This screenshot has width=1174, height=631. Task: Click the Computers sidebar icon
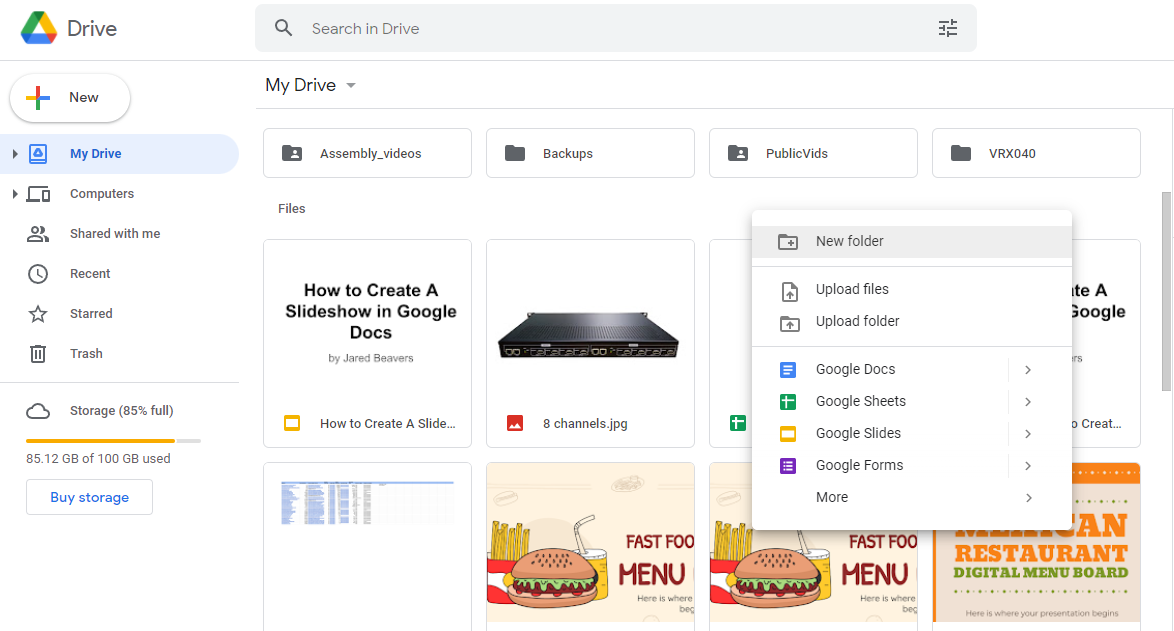point(38,194)
